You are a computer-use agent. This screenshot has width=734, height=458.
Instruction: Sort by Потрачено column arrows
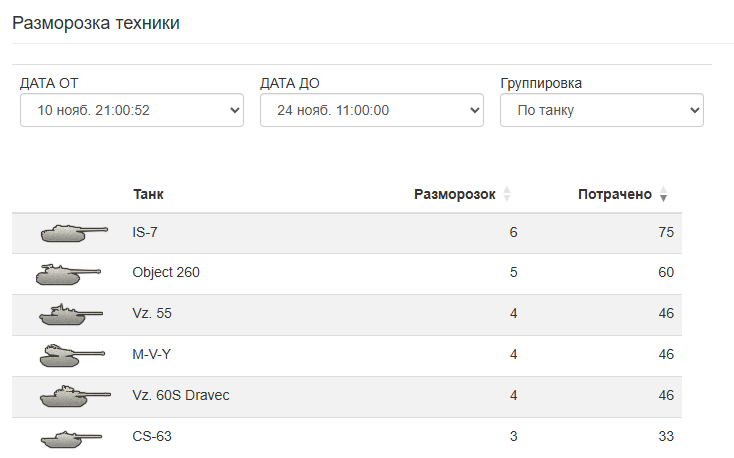pyautogui.click(x=663, y=194)
